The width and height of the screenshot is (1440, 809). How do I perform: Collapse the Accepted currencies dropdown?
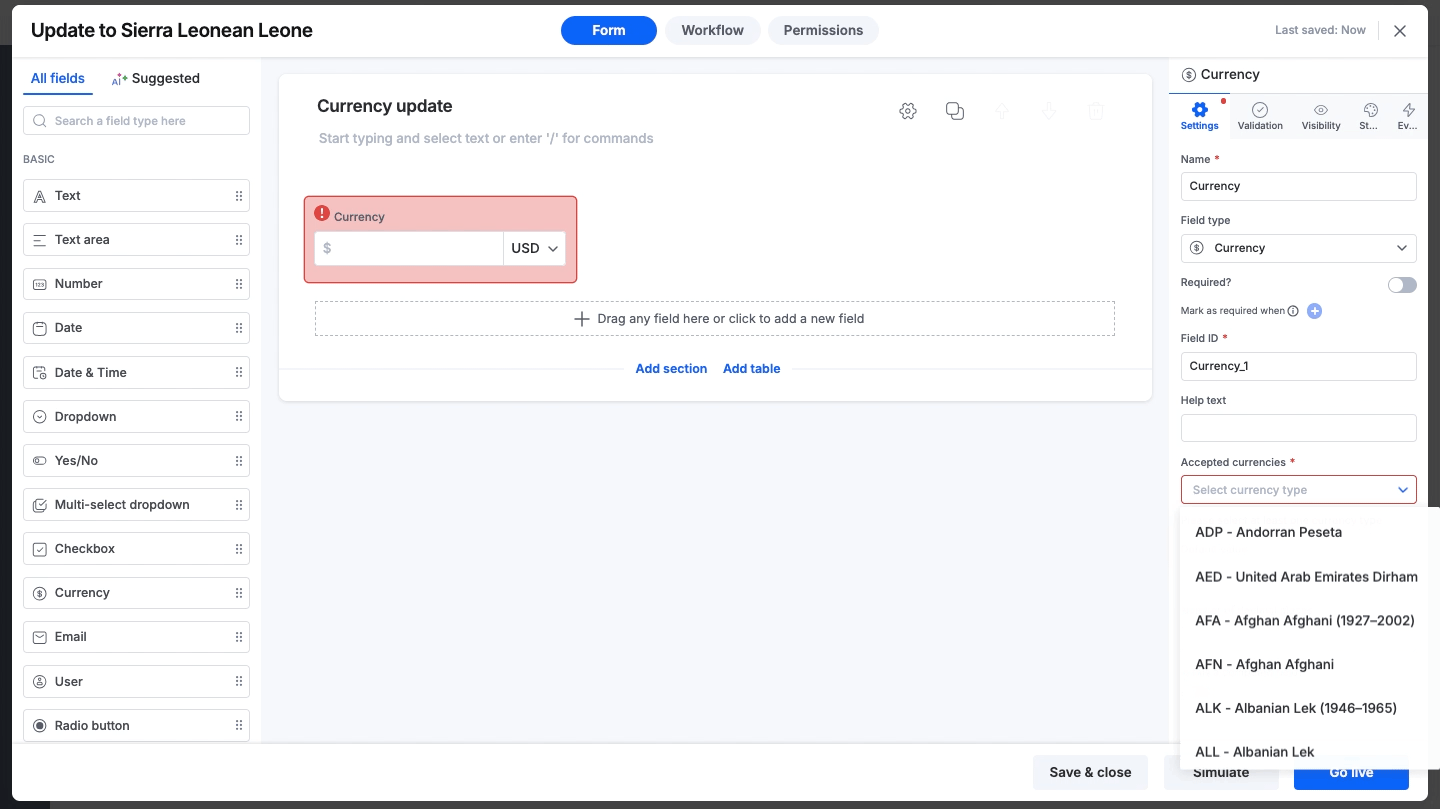pyautogui.click(x=1403, y=490)
